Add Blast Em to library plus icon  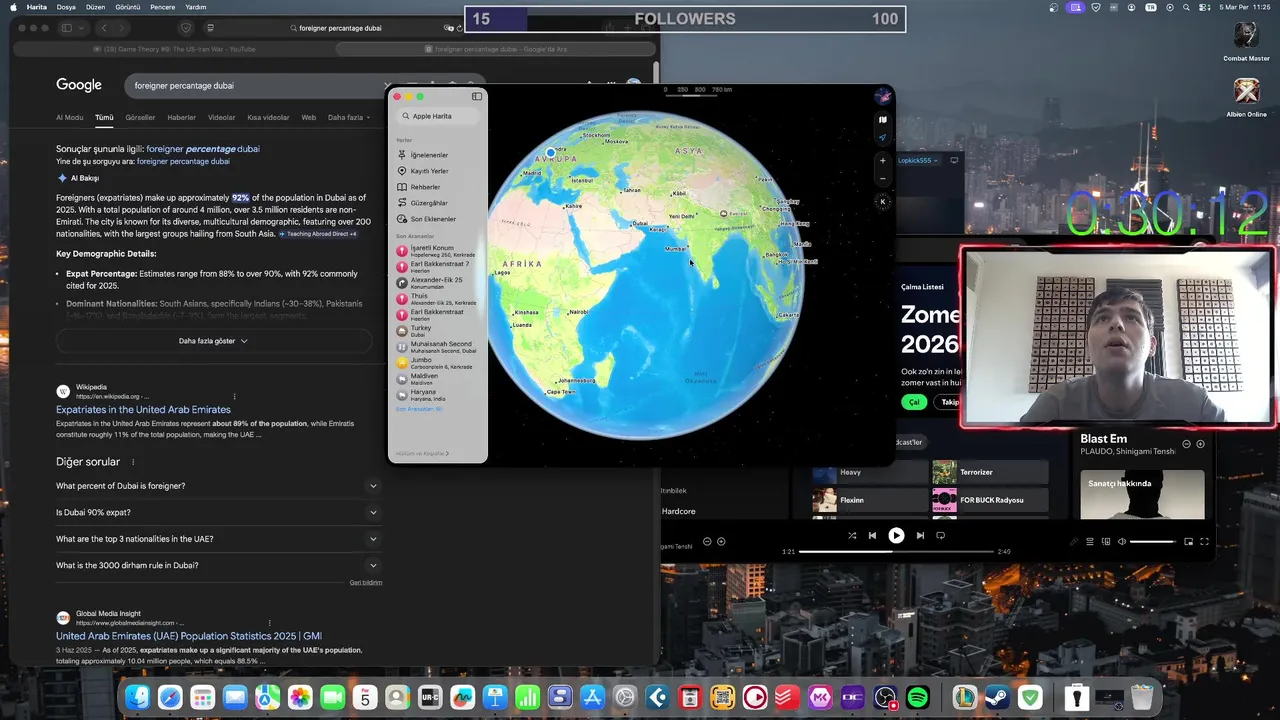click(1200, 444)
